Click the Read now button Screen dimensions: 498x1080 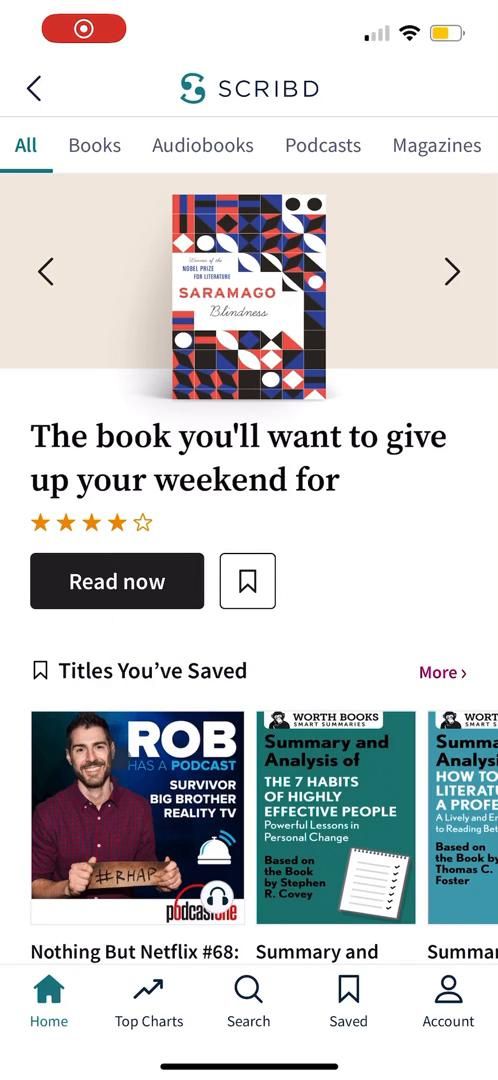tap(117, 581)
